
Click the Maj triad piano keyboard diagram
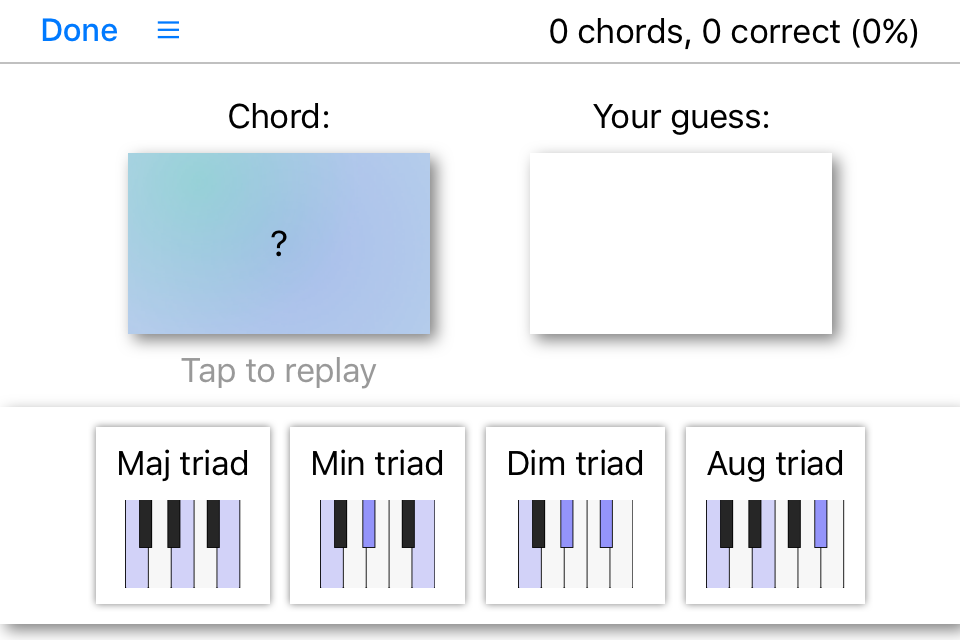182,544
